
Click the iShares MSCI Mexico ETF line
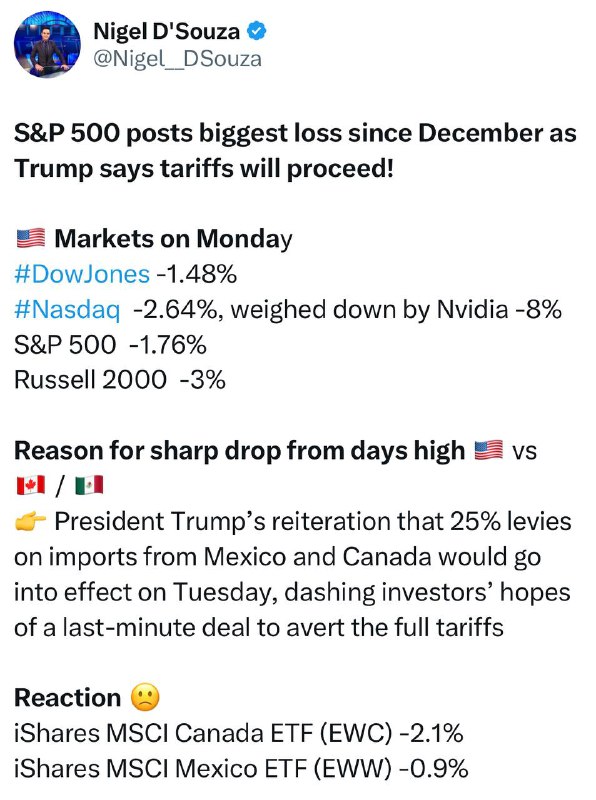point(241,769)
